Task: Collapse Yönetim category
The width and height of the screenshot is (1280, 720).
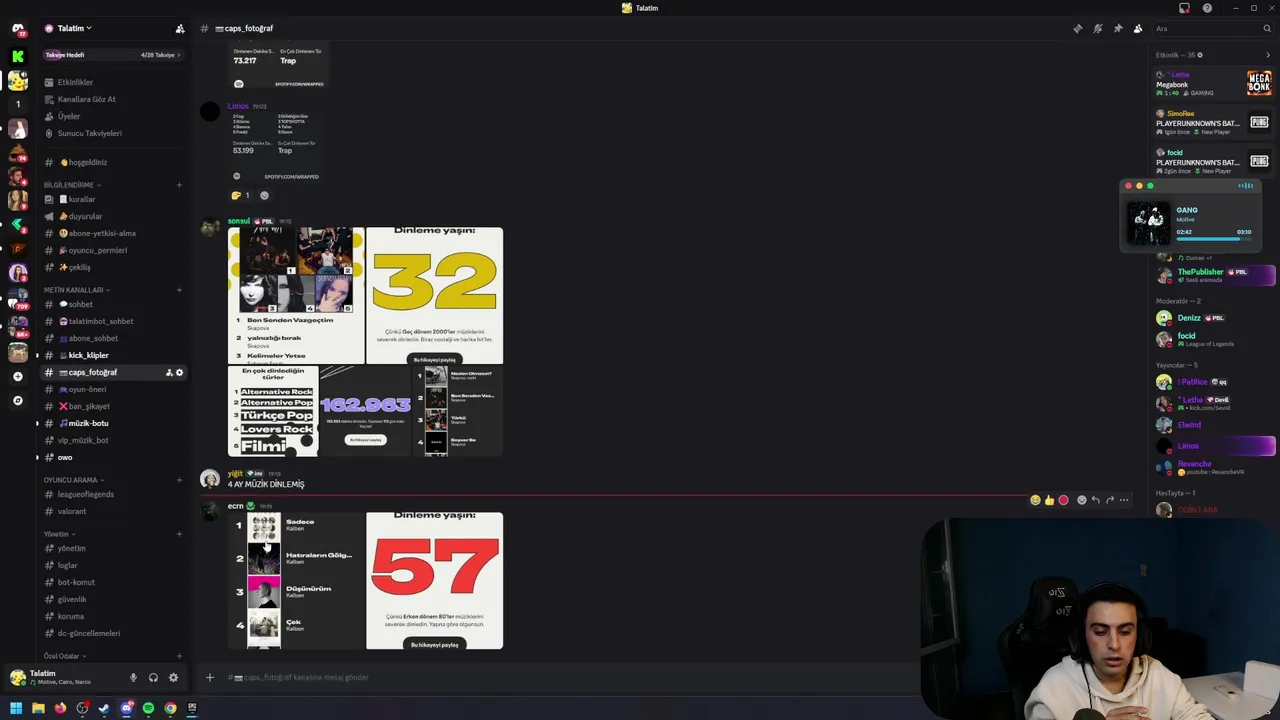Action: click(59, 534)
